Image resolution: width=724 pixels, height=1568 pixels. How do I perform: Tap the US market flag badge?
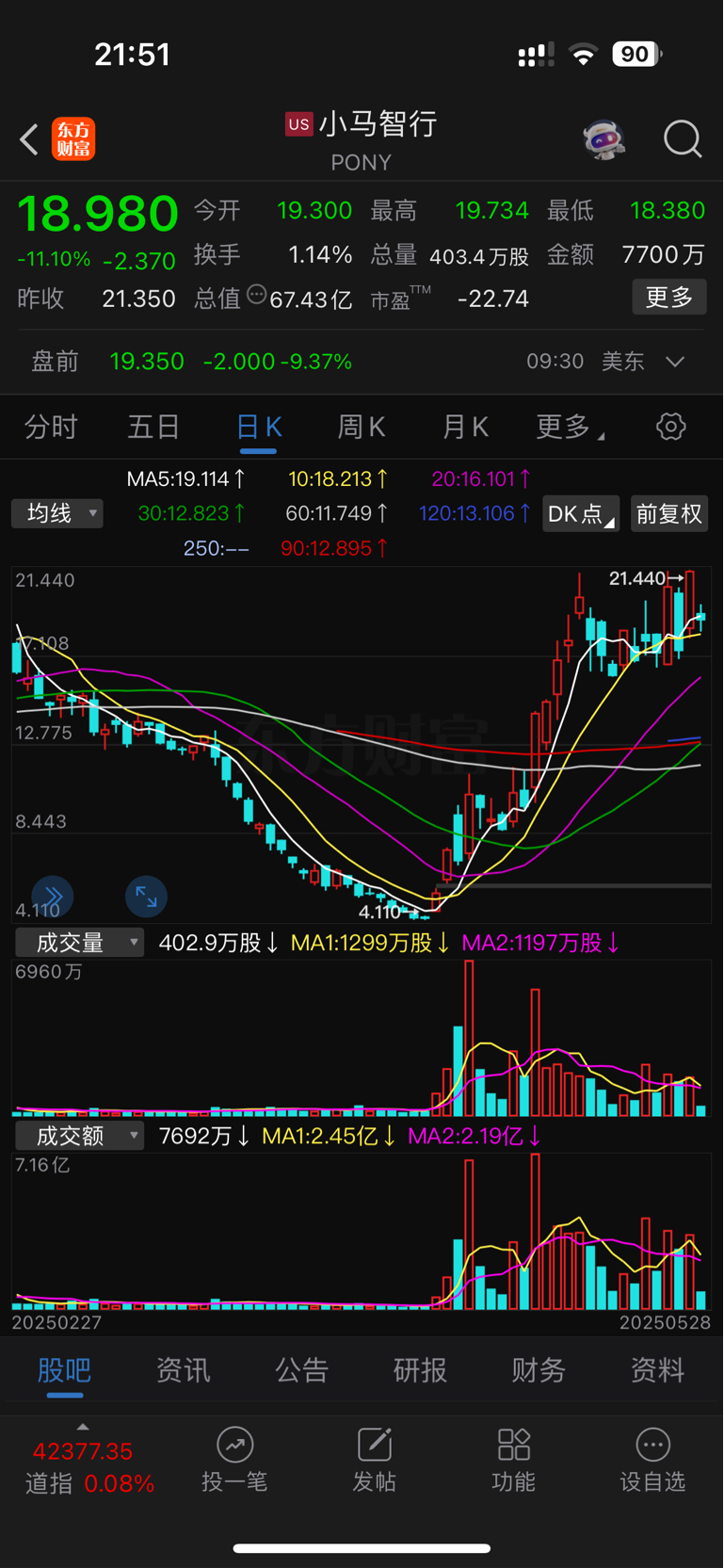coord(299,124)
